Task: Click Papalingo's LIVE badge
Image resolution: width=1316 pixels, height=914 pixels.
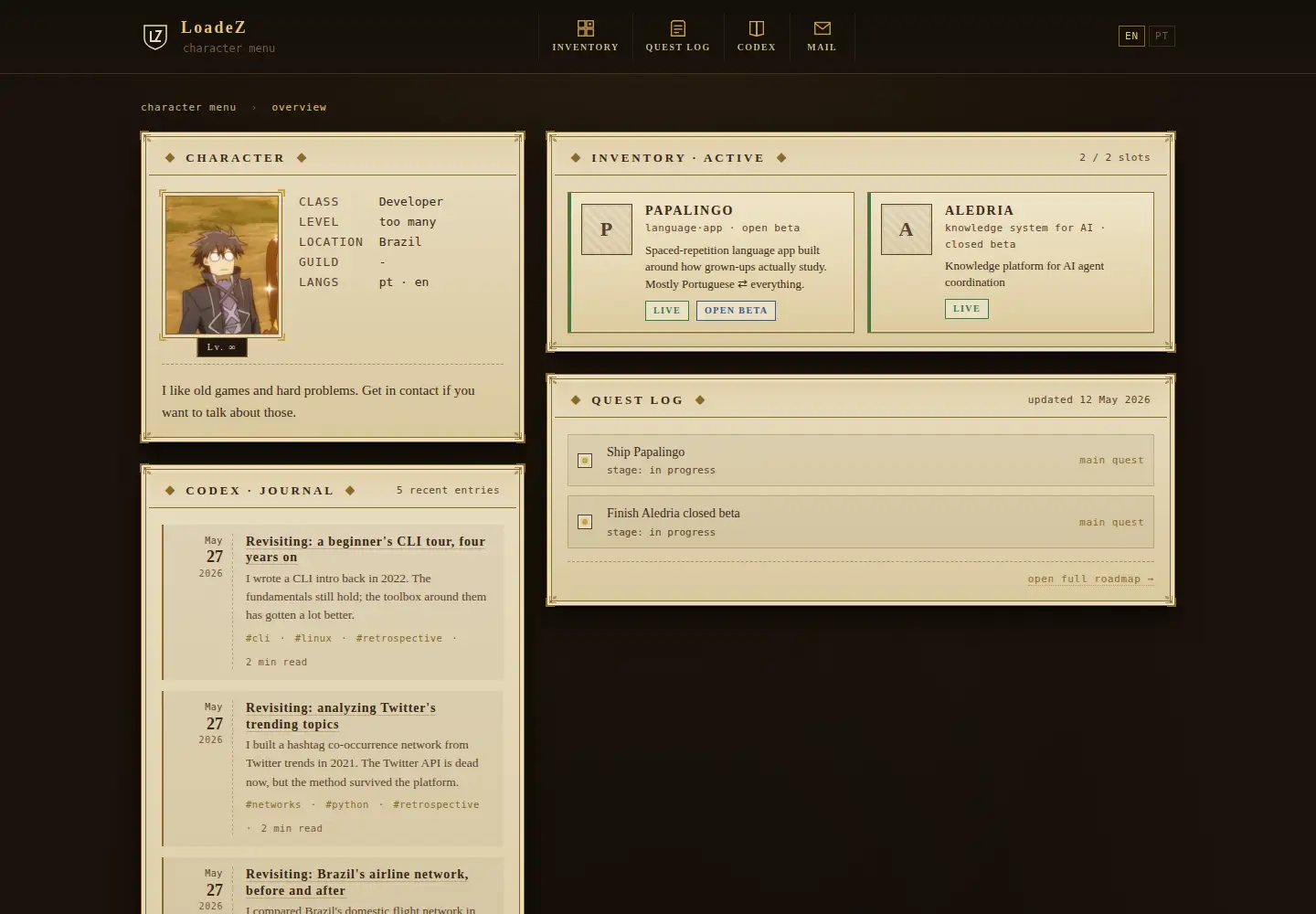Action: coord(667,311)
